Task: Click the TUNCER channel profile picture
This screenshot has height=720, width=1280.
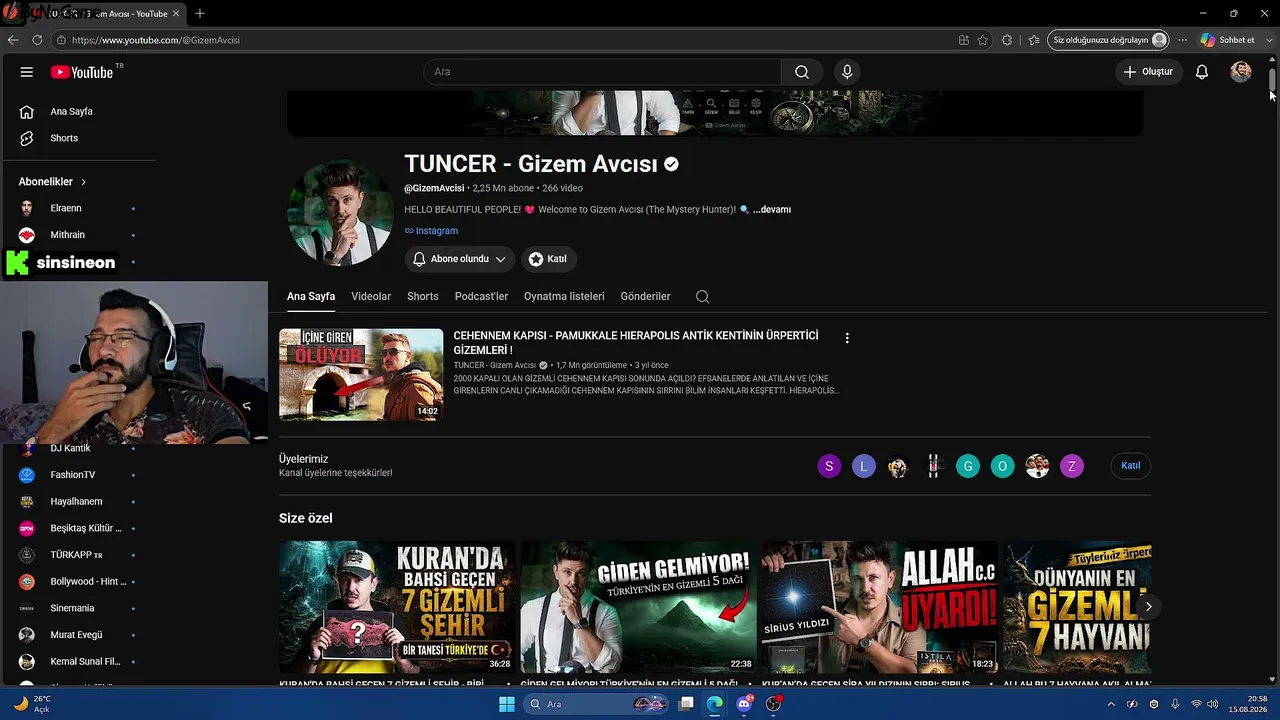Action: click(x=340, y=212)
